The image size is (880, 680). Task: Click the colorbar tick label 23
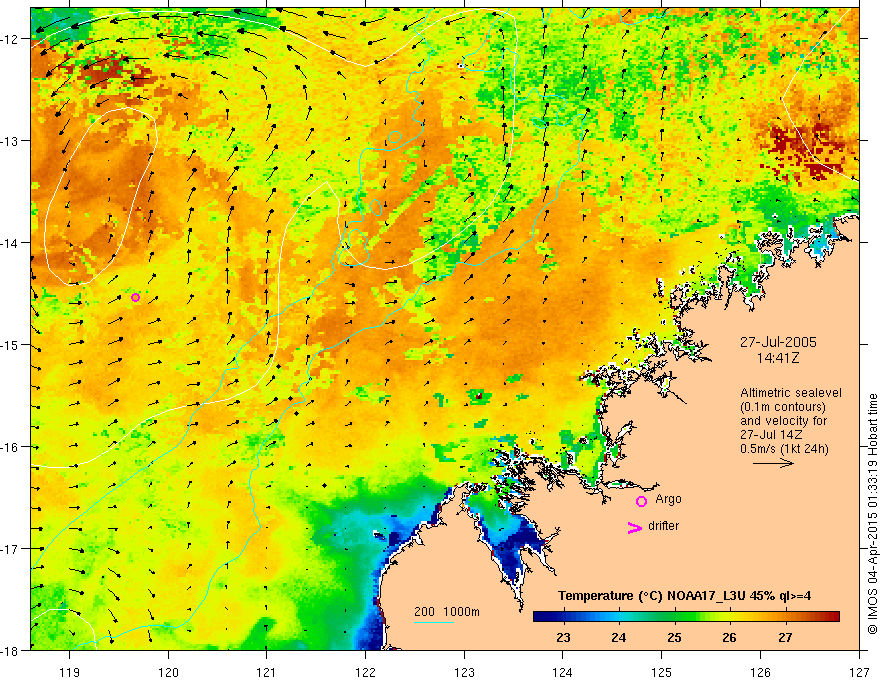tap(563, 637)
